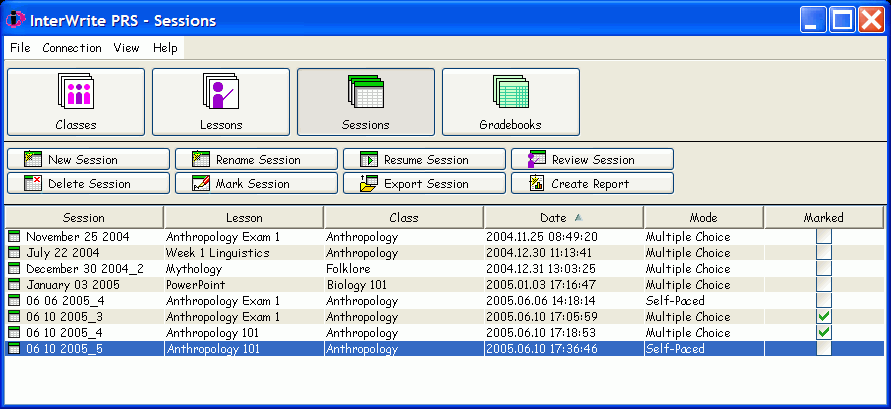Image resolution: width=891 pixels, height=409 pixels.
Task: Toggle Marked checkbox for July 22 2004
Action: pos(824,252)
